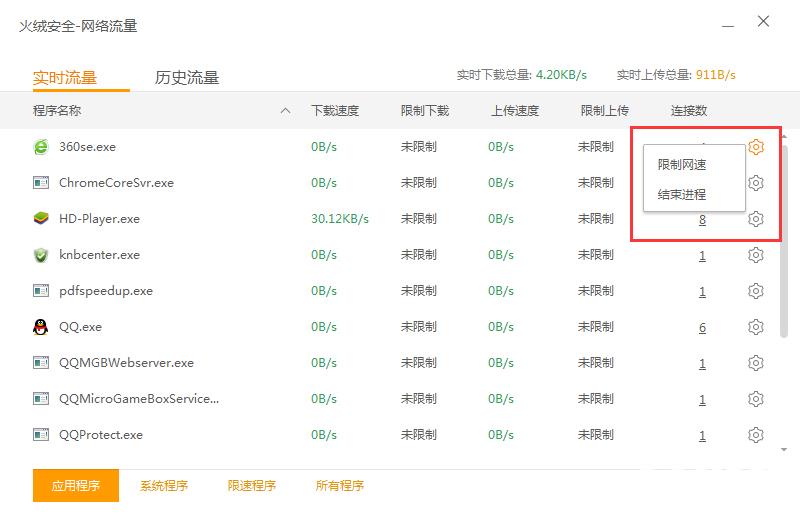Click the scrollbar down arrow
This screenshot has height=515, width=800.
coord(784,449)
